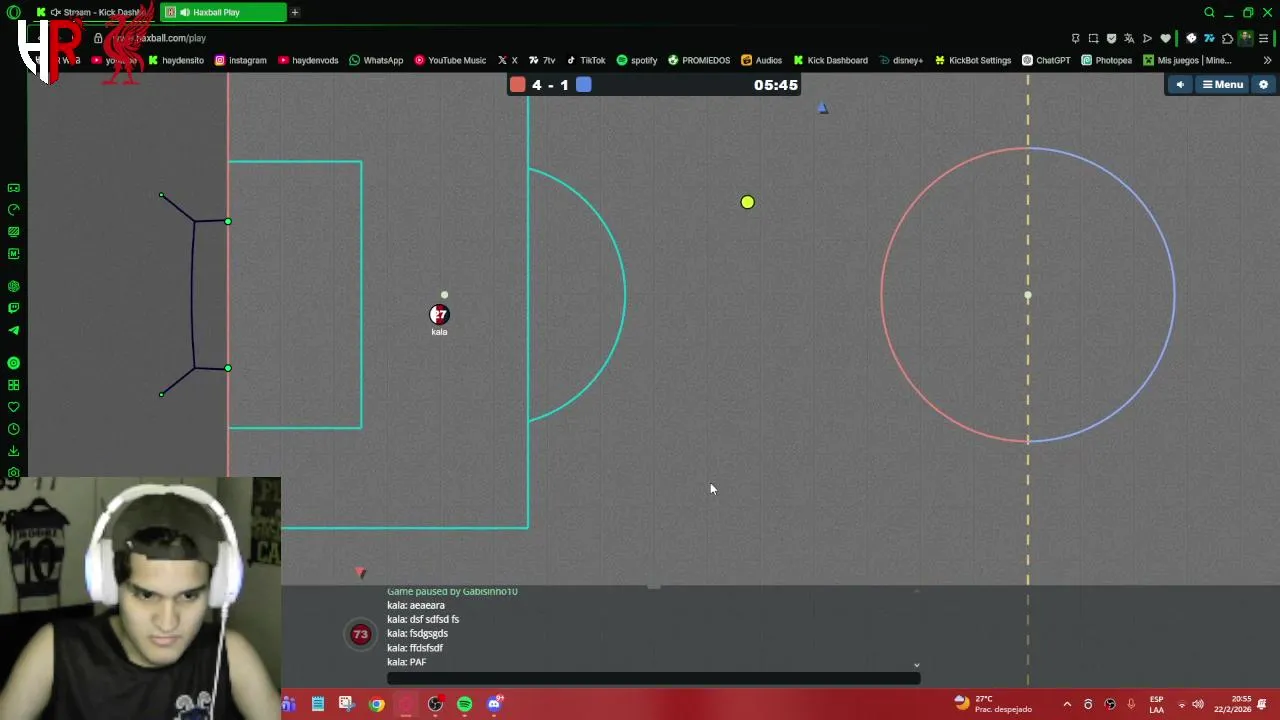Open Discord from the taskbar
Image resolution: width=1280 pixels, height=720 pixels.
494,704
